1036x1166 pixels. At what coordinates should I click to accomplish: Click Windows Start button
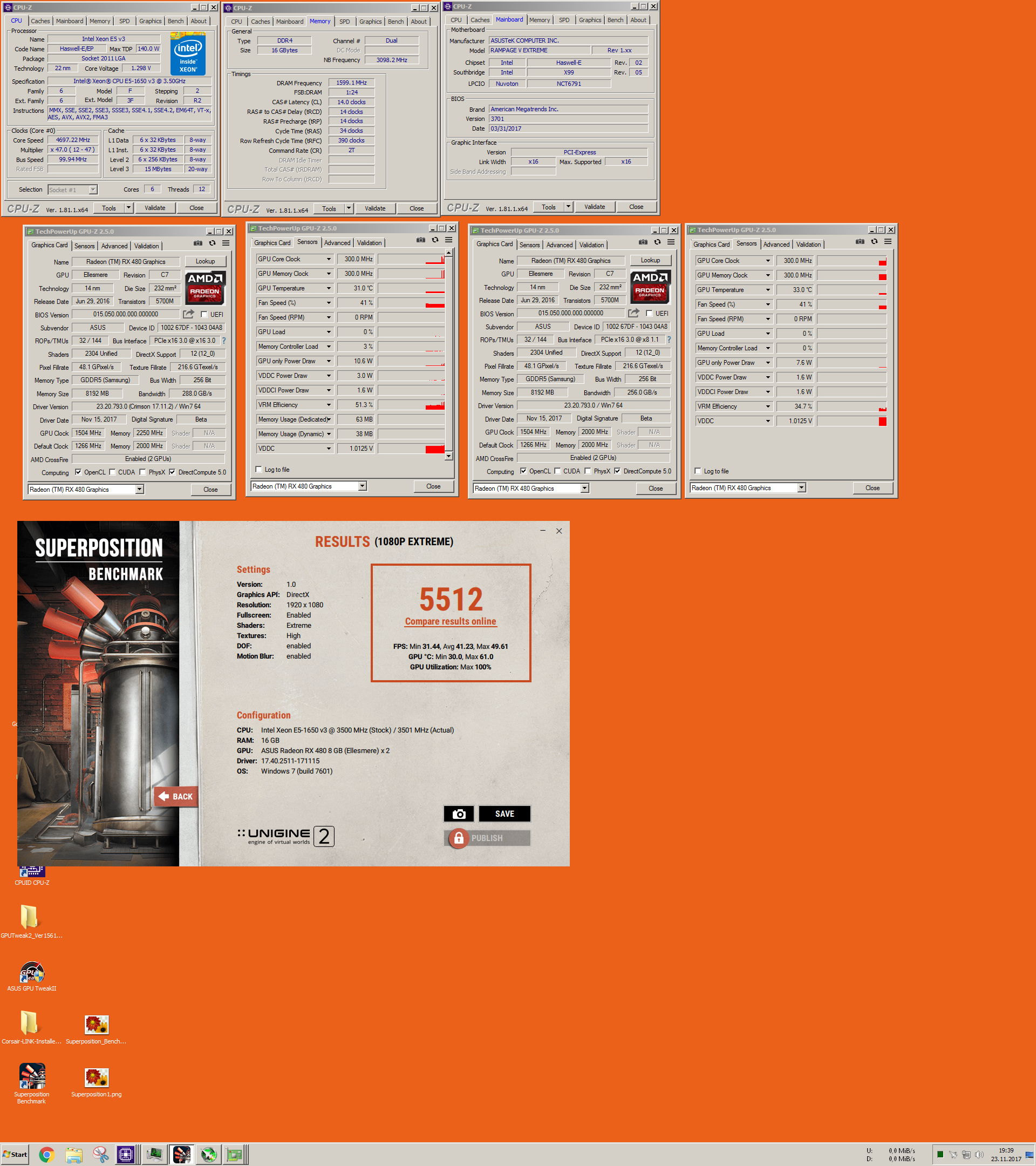click(x=15, y=1155)
